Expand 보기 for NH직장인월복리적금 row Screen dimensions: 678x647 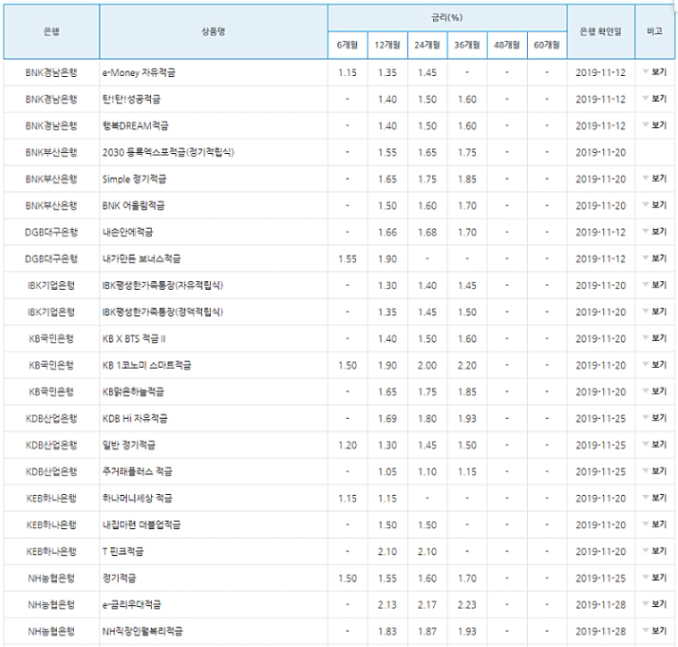point(655,631)
